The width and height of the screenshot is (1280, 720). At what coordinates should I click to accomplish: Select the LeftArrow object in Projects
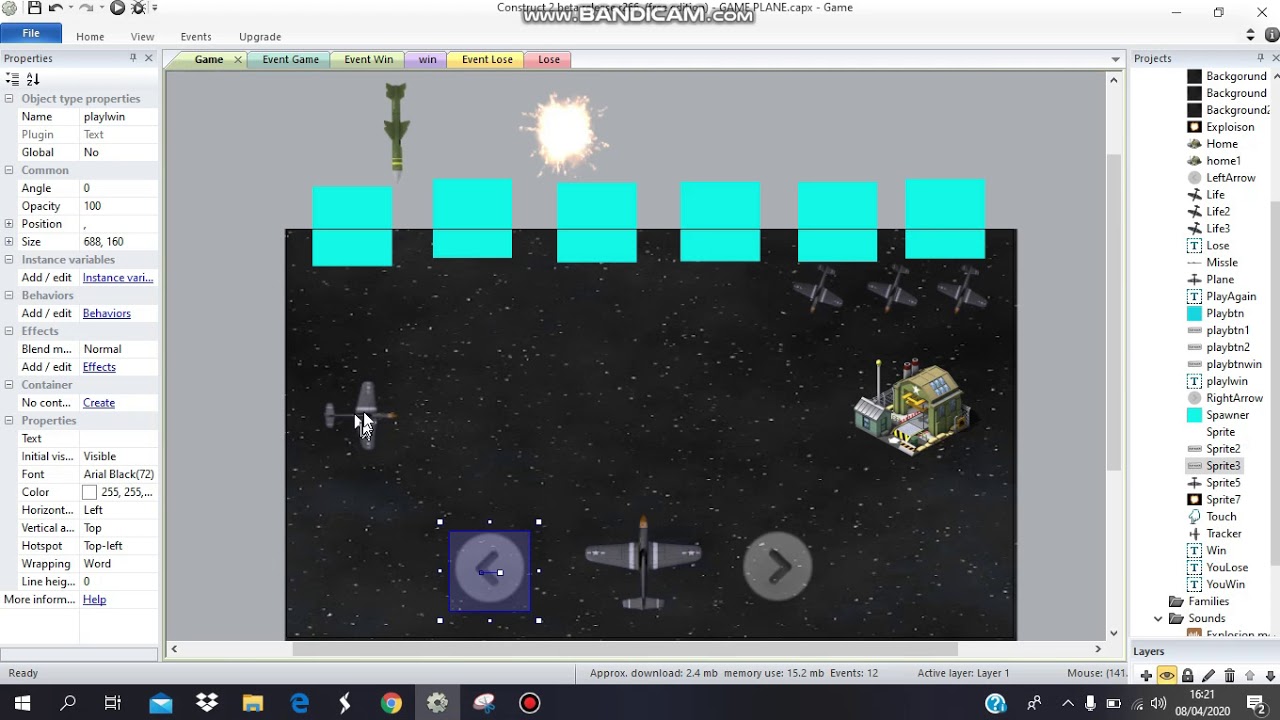point(1230,178)
